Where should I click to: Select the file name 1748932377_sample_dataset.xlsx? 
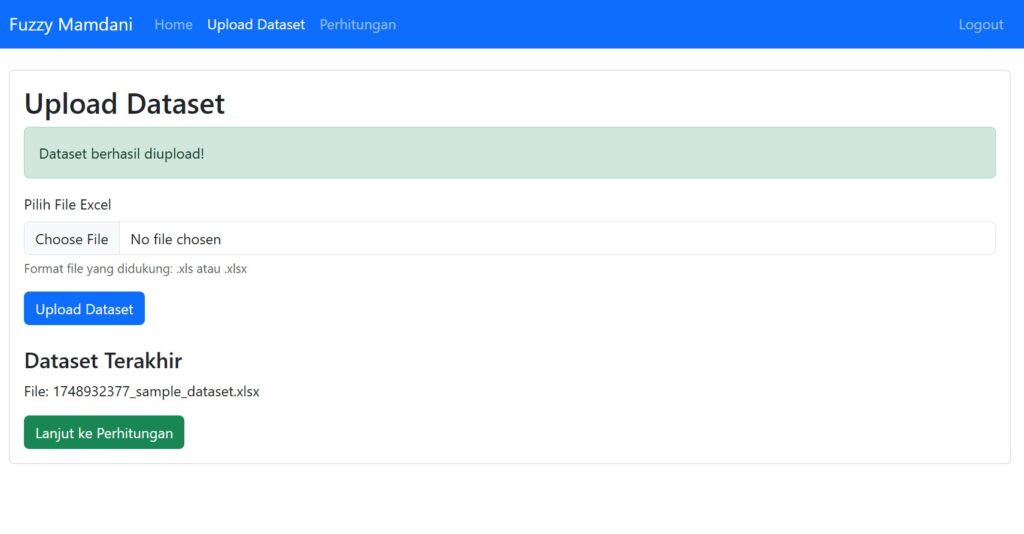coord(156,392)
